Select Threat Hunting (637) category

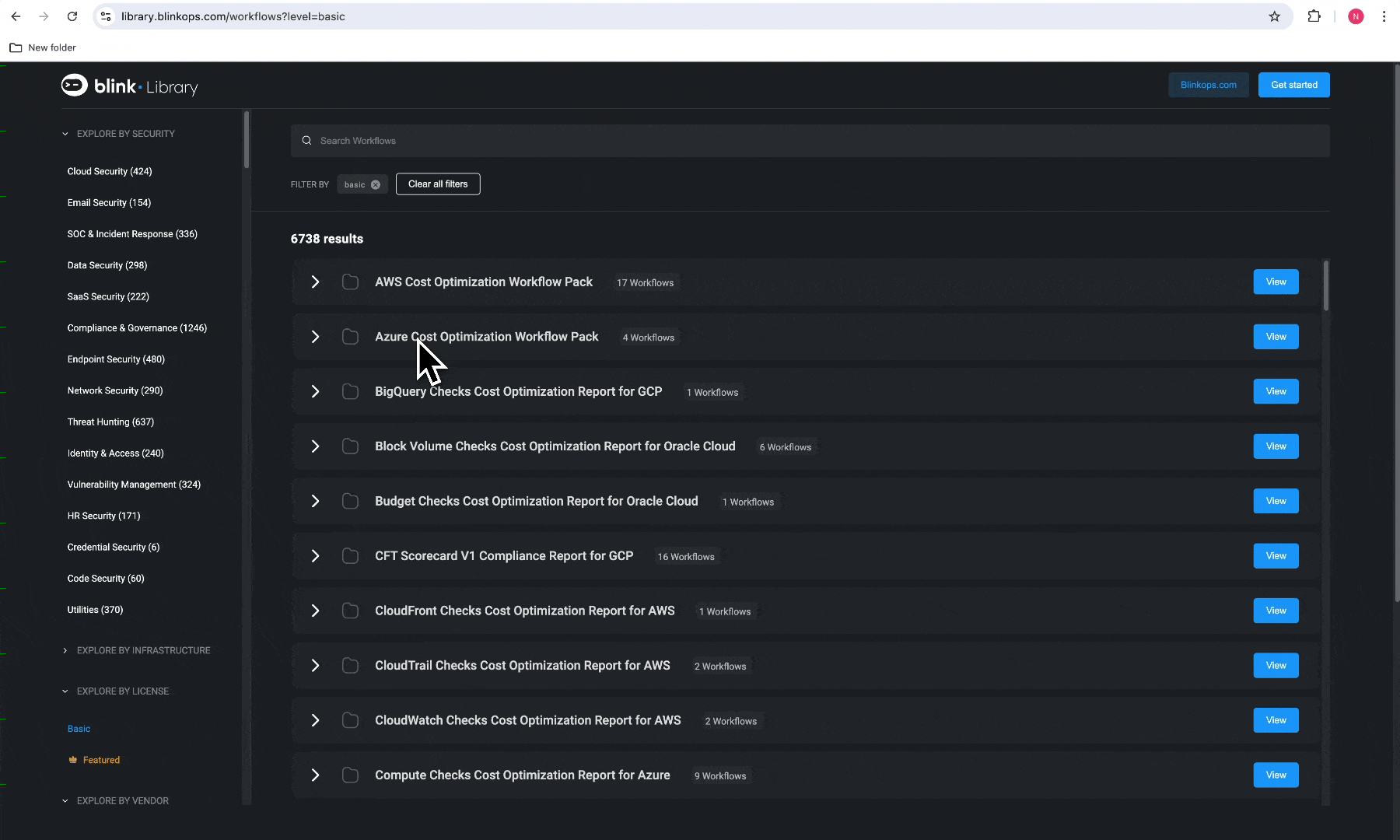click(x=110, y=422)
